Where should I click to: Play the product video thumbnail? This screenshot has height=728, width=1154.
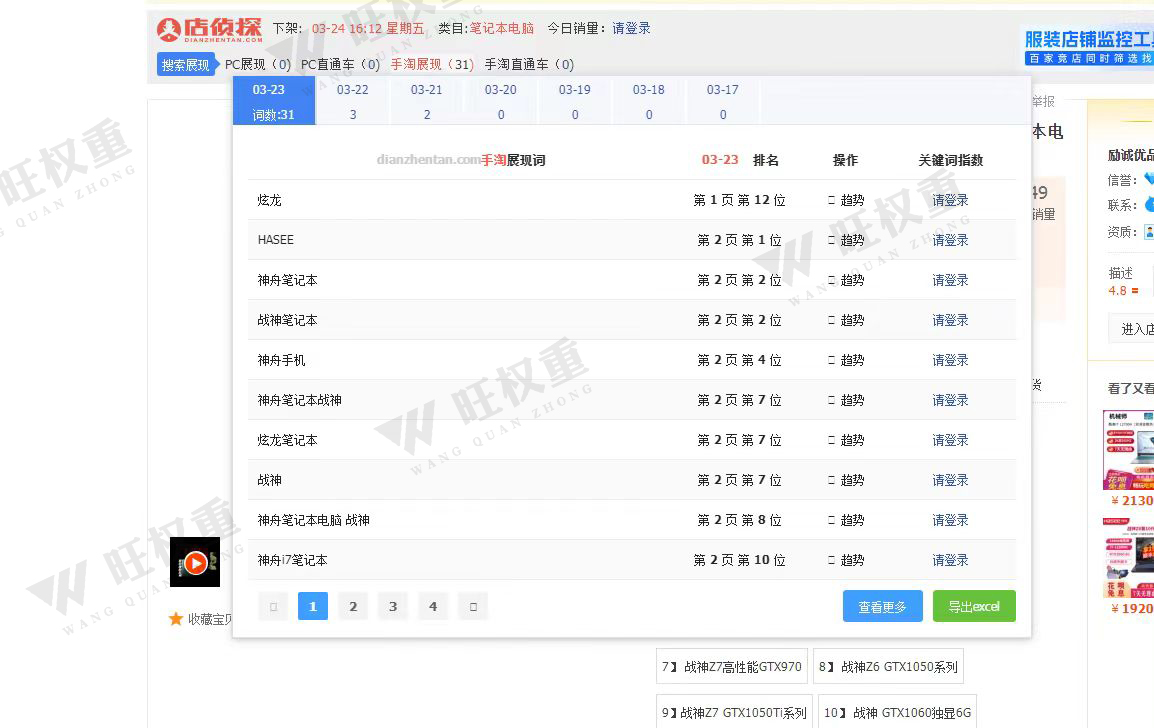[x=195, y=562]
